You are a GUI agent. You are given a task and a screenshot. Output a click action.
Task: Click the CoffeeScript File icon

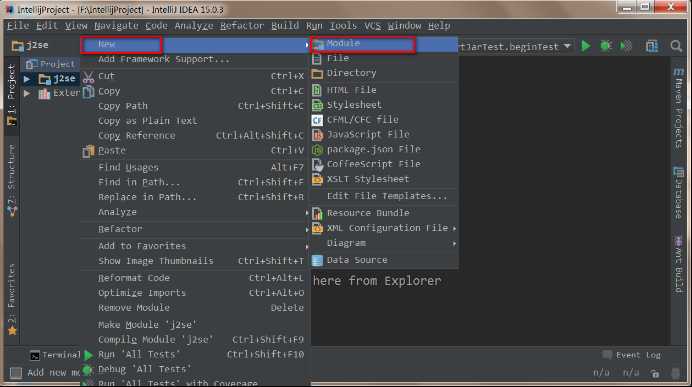pyautogui.click(x=317, y=164)
